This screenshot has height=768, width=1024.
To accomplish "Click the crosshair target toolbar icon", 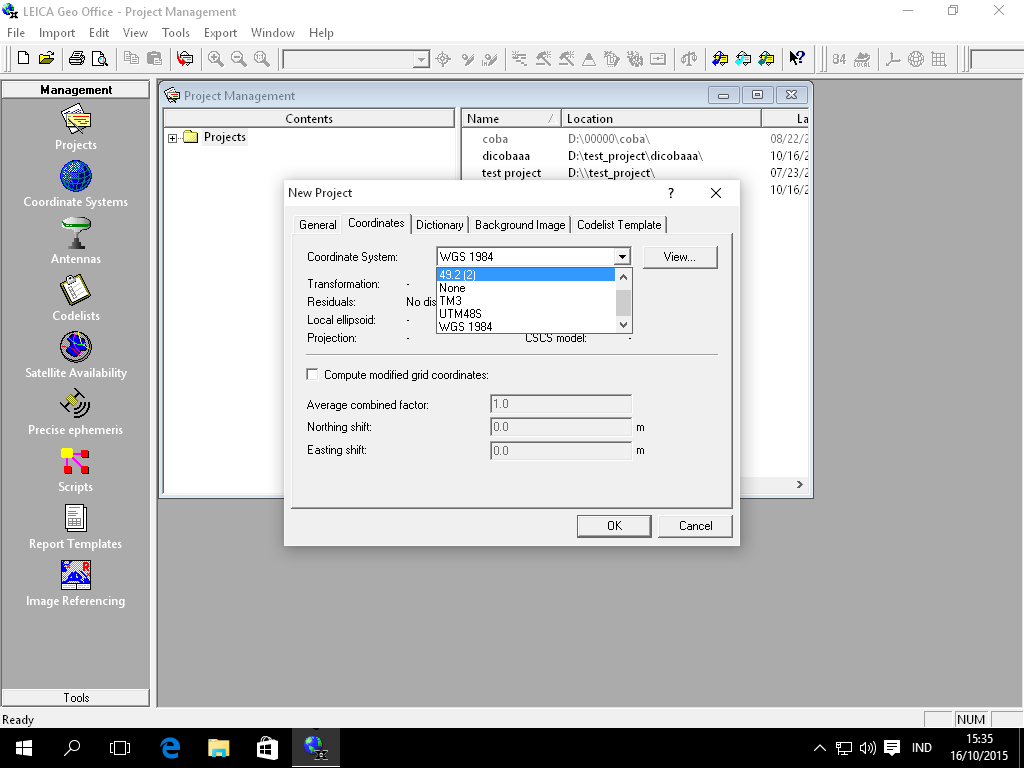I will [443, 59].
